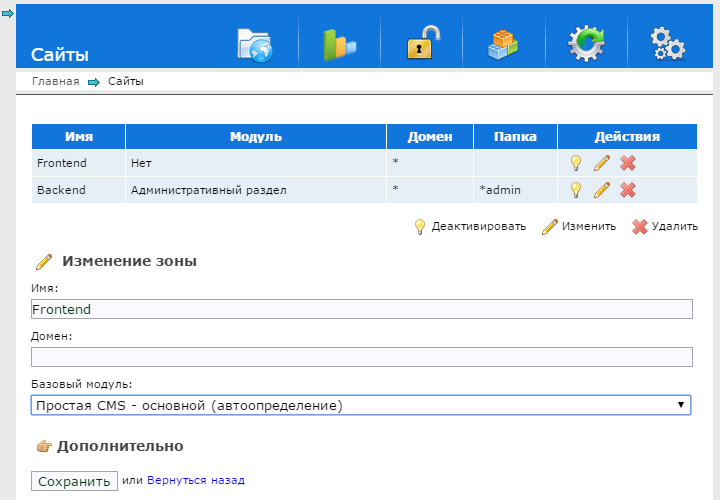This screenshot has width=720, height=500.
Task: Go to Главная breadcrumb link
Action: pyautogui.click(x=56, y=81)
